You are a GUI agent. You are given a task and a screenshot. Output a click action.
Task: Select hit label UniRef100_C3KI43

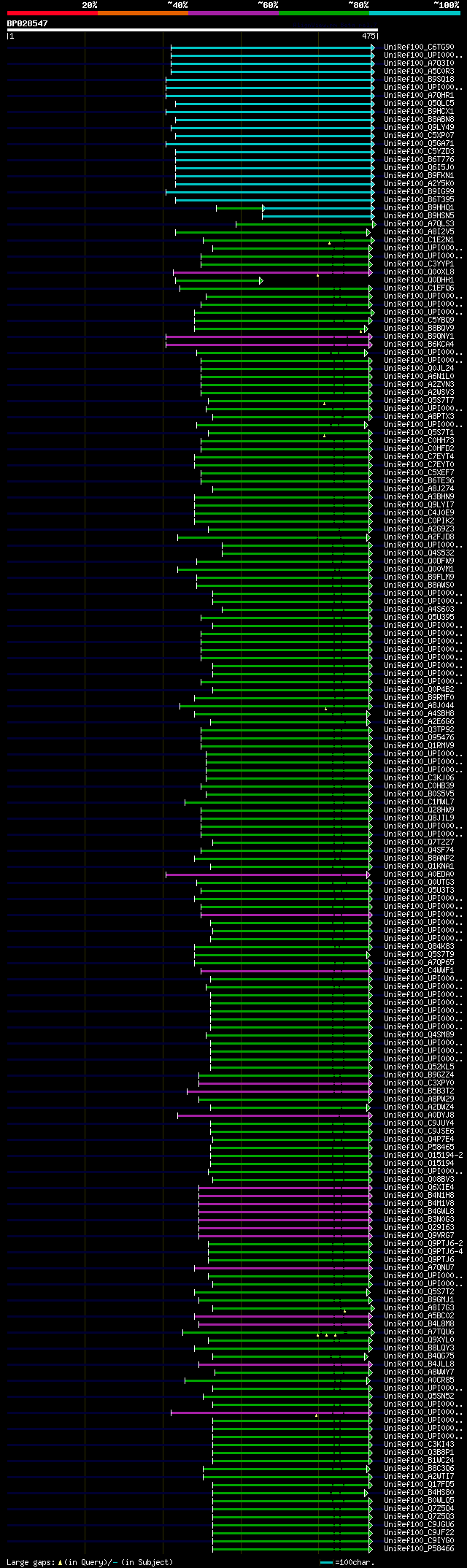(419, 1445)
